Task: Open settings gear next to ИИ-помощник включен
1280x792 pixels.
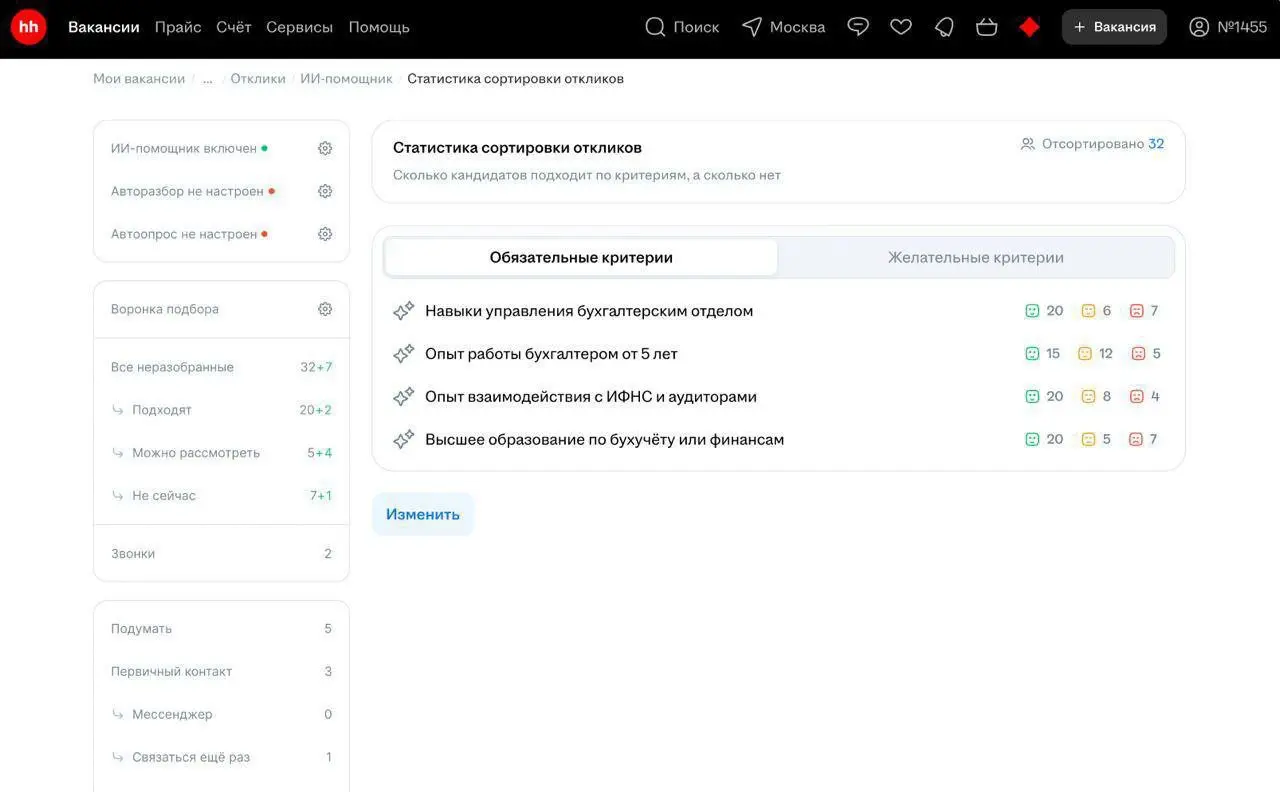Action: (x=324, y=147)
